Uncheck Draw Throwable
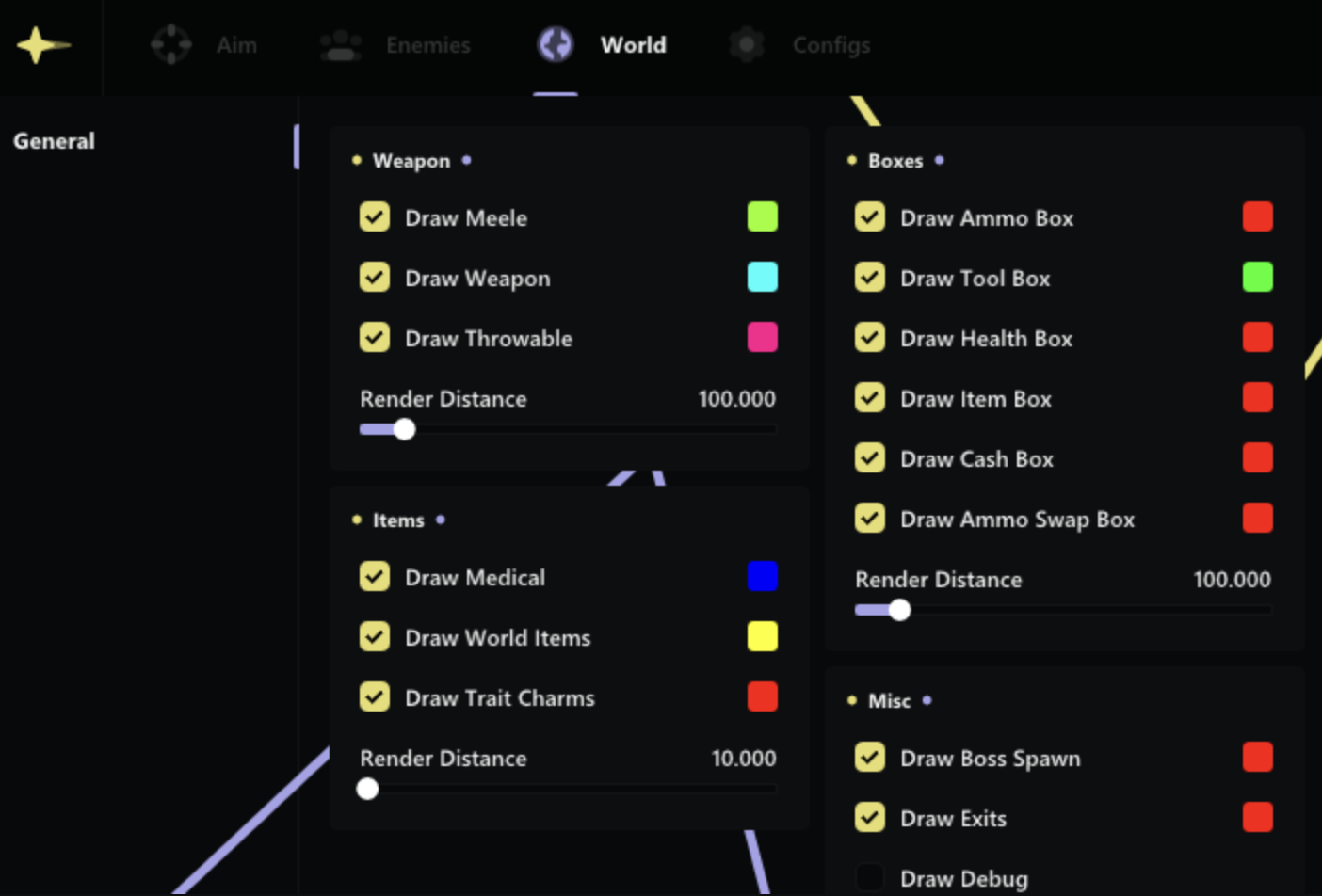This screenshot has width=1322, height=896. click(375, 338)
